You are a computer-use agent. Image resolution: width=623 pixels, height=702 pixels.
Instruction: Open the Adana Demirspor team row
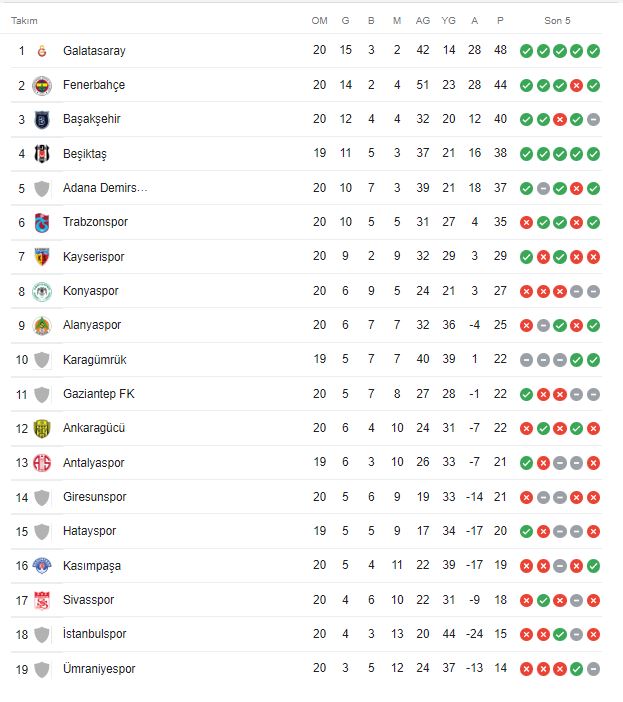coord(104,188)
